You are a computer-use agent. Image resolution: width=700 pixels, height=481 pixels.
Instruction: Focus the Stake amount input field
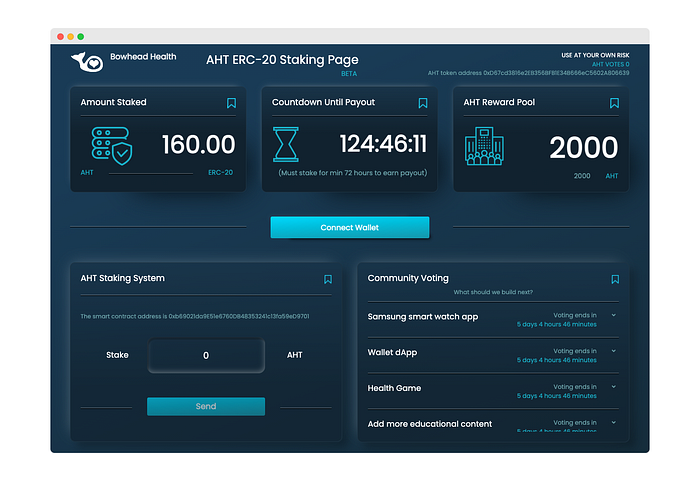[206, 356]
